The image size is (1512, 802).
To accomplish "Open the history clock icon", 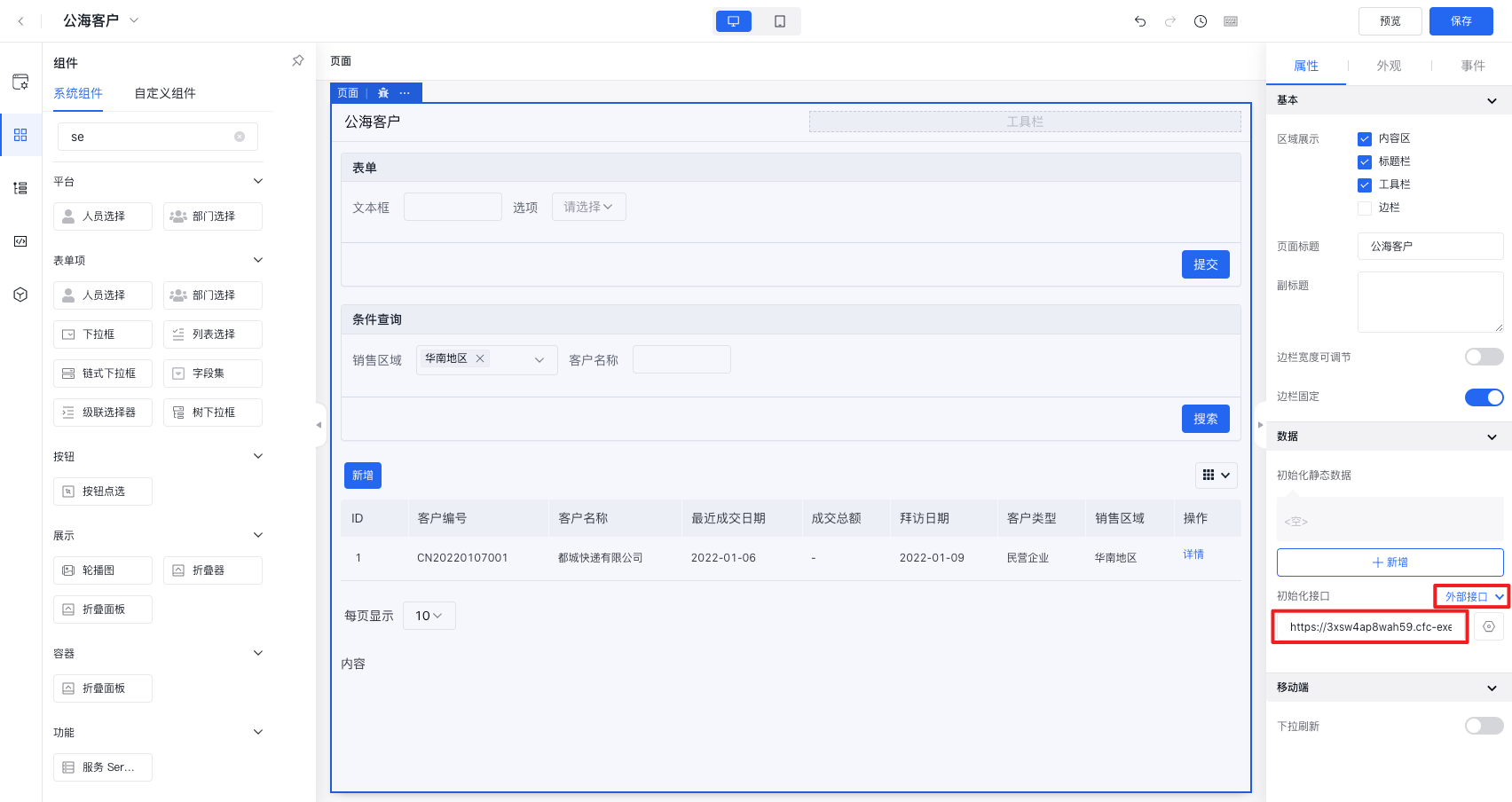I will 1201,21.
